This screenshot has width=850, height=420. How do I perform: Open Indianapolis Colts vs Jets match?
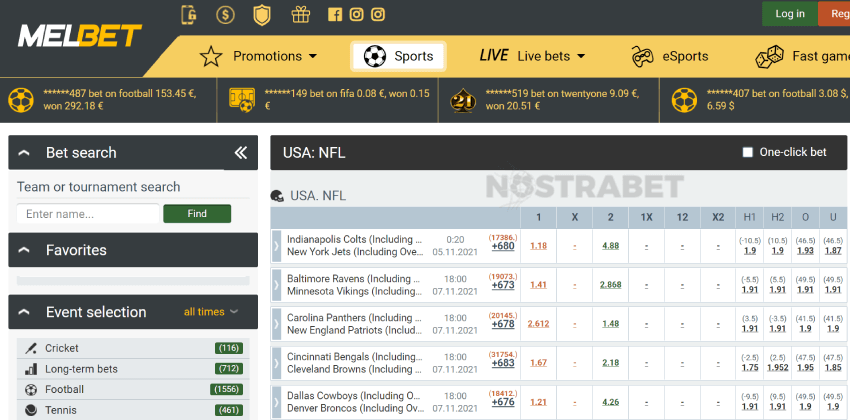[x=355, y=245]
